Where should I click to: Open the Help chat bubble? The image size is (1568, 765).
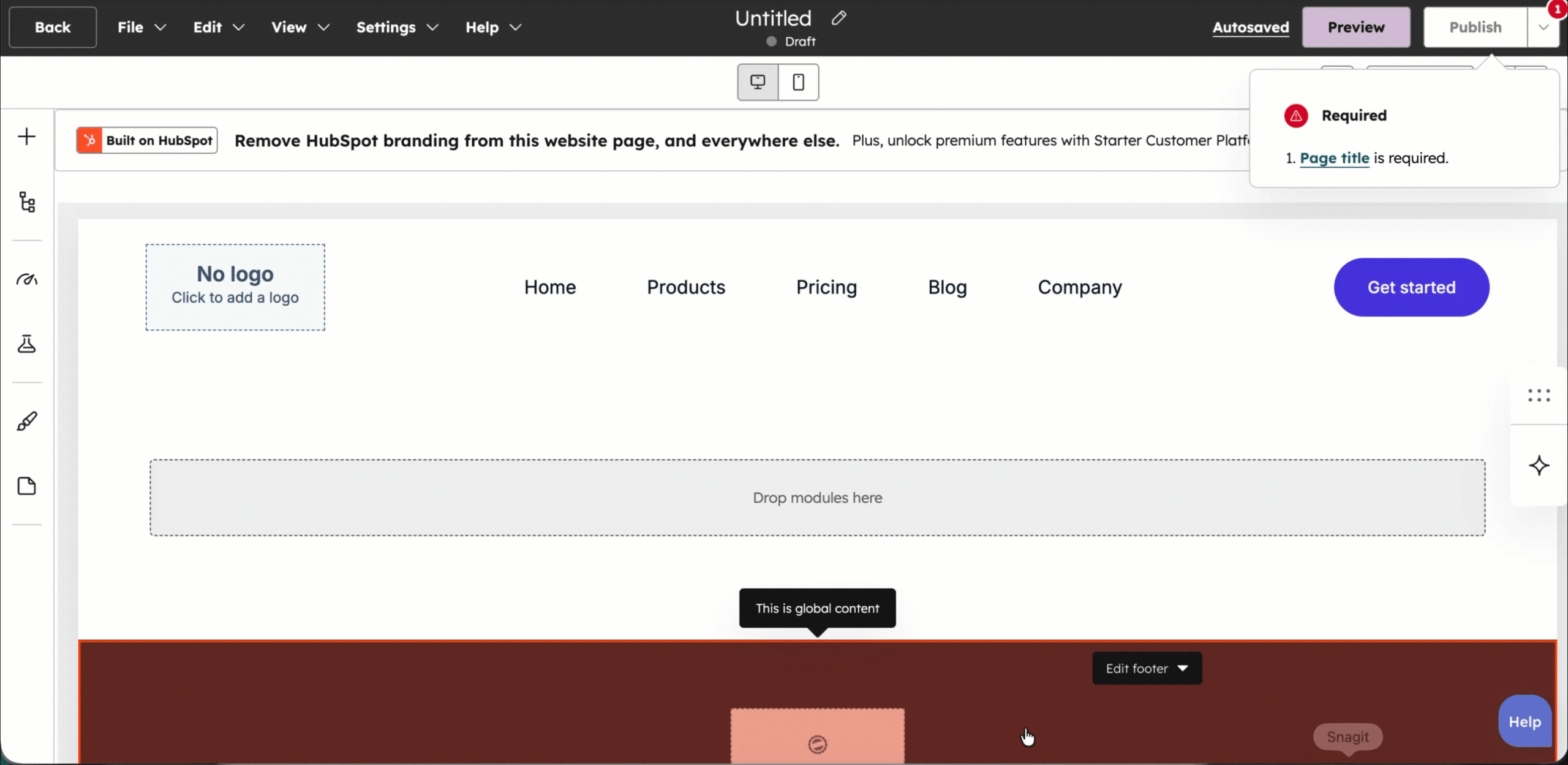[x=1525, y=722]
